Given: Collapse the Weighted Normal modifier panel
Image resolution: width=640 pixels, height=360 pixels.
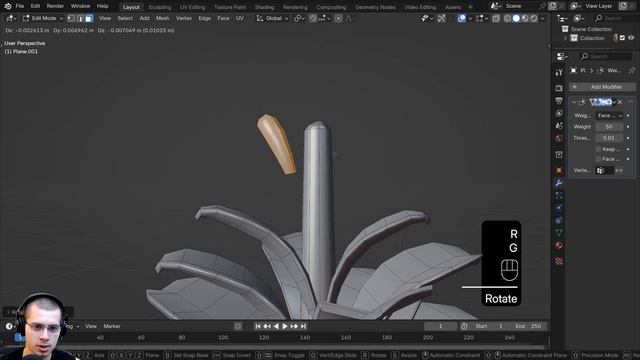Looking at the screenshot, I should pos(574,102).
